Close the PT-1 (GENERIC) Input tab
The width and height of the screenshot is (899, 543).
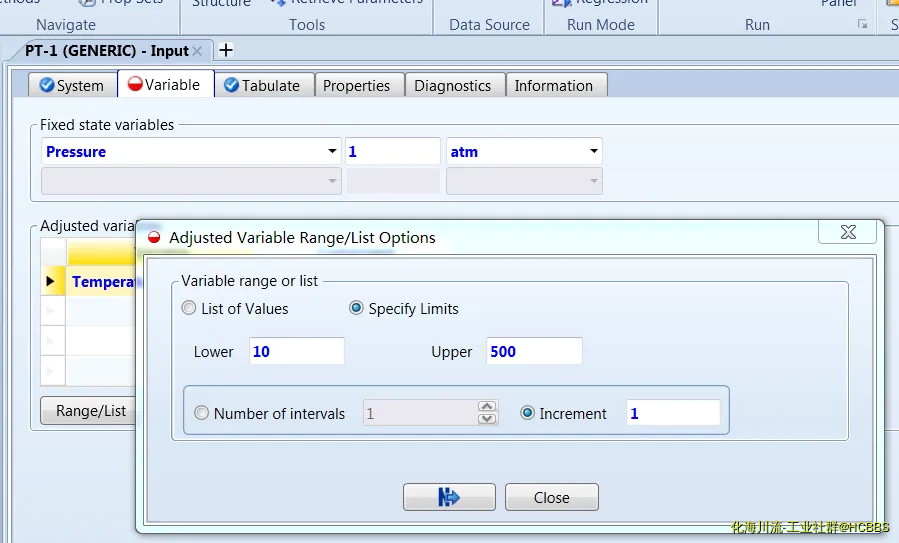(197, 51)
